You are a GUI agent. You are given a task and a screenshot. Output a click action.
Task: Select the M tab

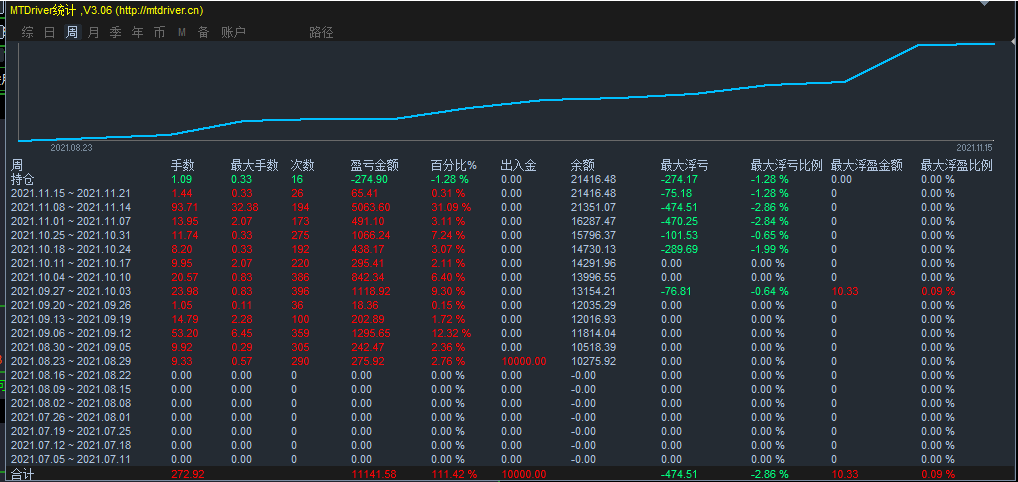tap(182, 32)
